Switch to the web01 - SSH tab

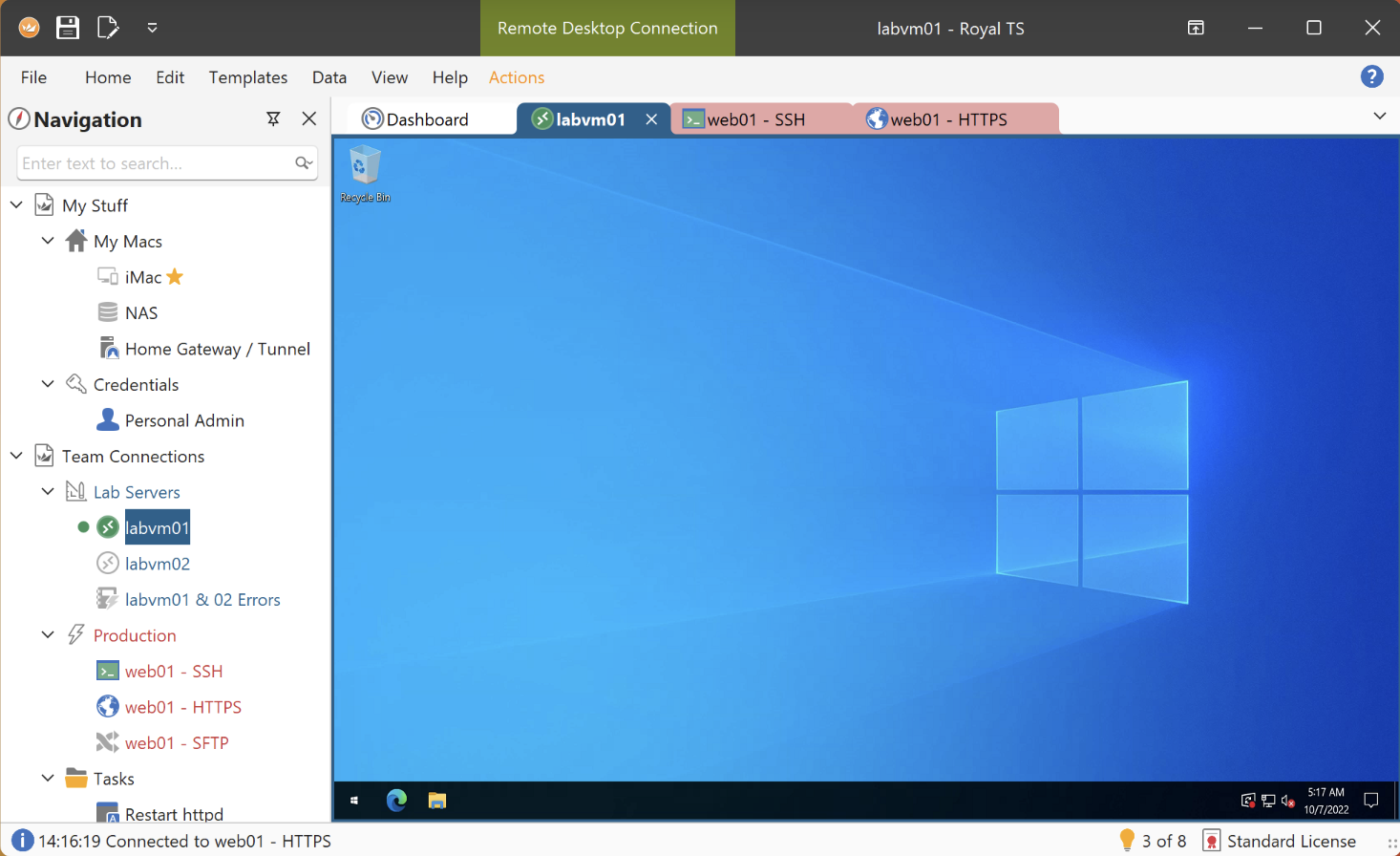click(756, 119)
